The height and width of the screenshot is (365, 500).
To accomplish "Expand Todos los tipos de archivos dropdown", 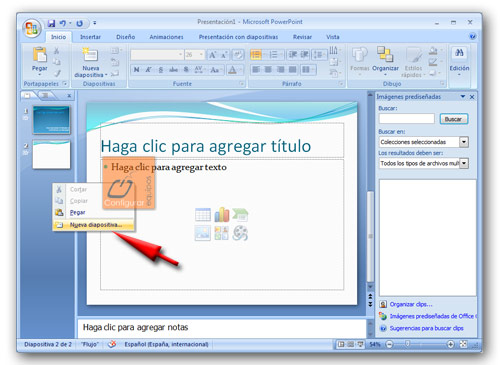I will 464,163.
